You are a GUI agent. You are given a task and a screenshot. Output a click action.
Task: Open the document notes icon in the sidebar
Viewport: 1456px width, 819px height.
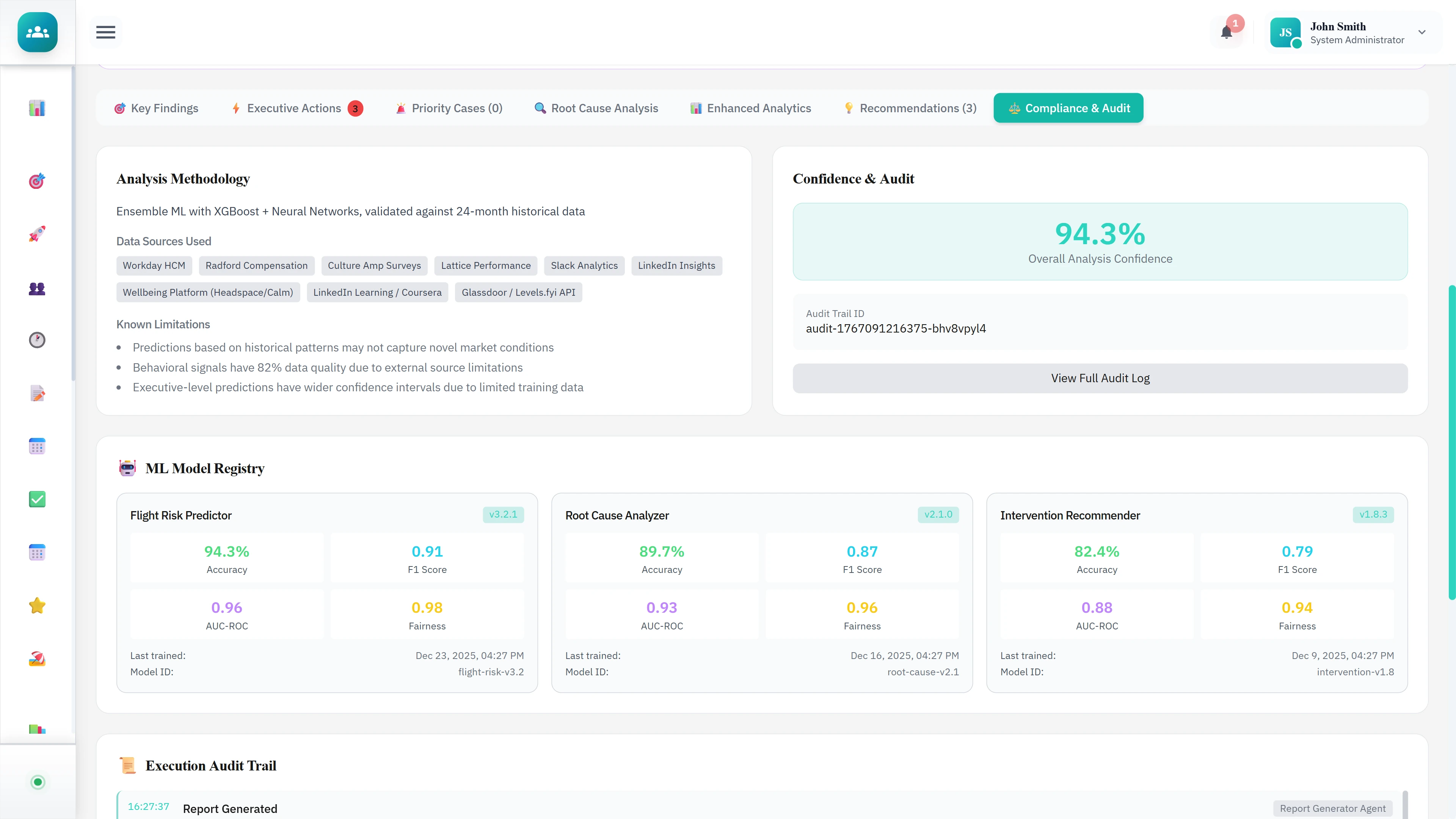tap(37, 394)
